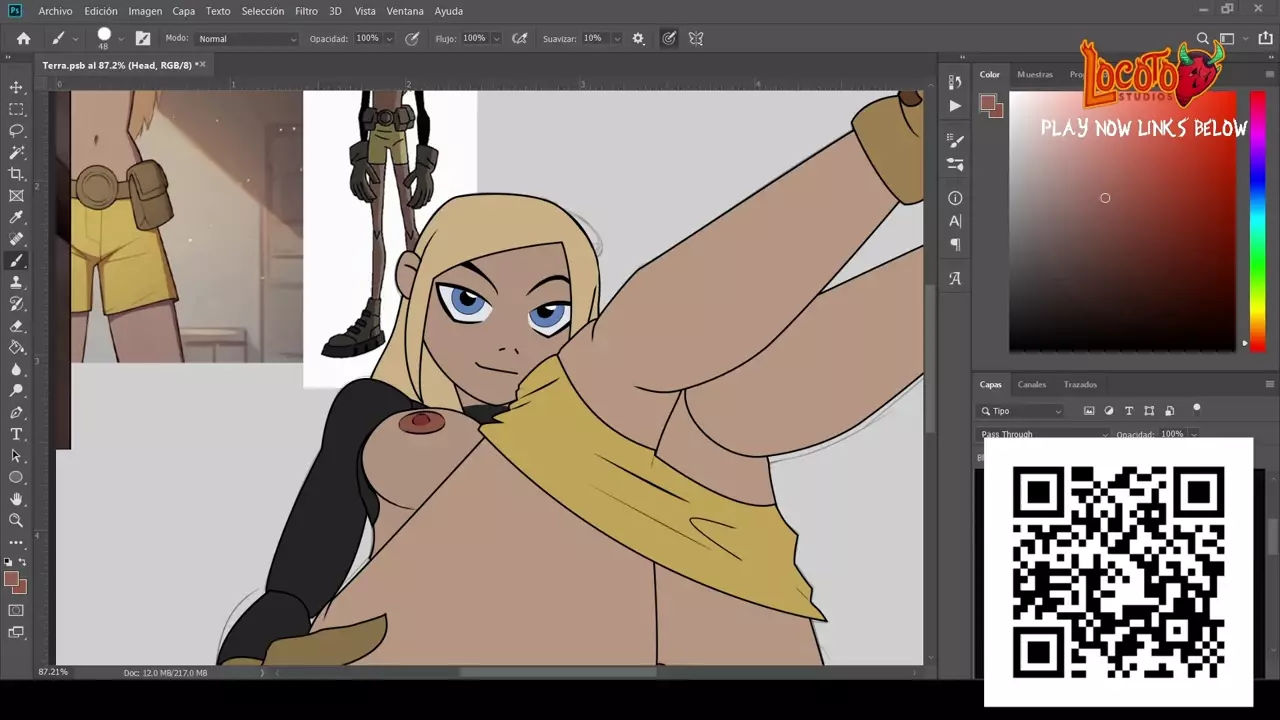1280x720 pixels.
Task: Close the Terra.psb document tab
Action: tap(202, 65)
